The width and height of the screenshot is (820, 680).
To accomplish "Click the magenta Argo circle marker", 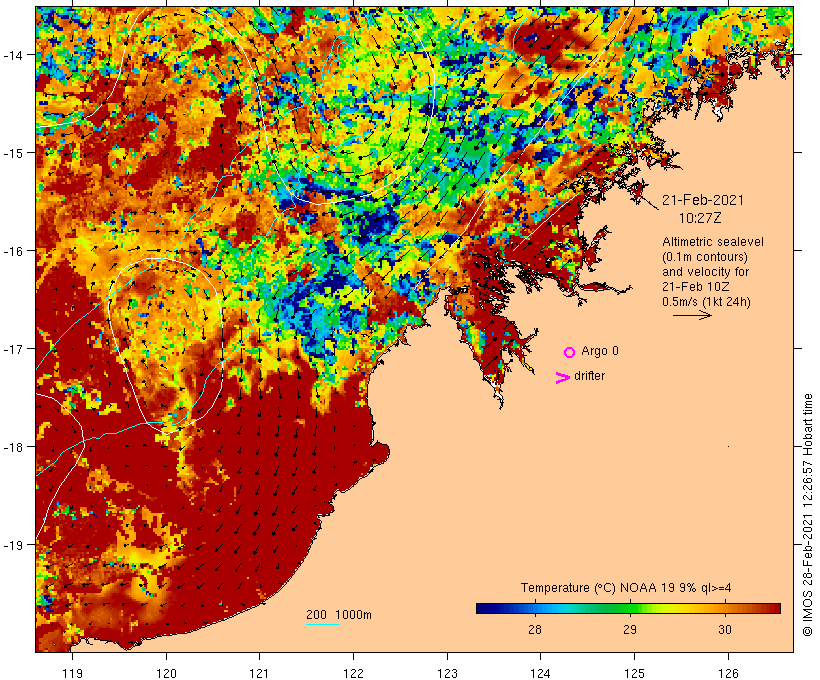I will 570,353.
